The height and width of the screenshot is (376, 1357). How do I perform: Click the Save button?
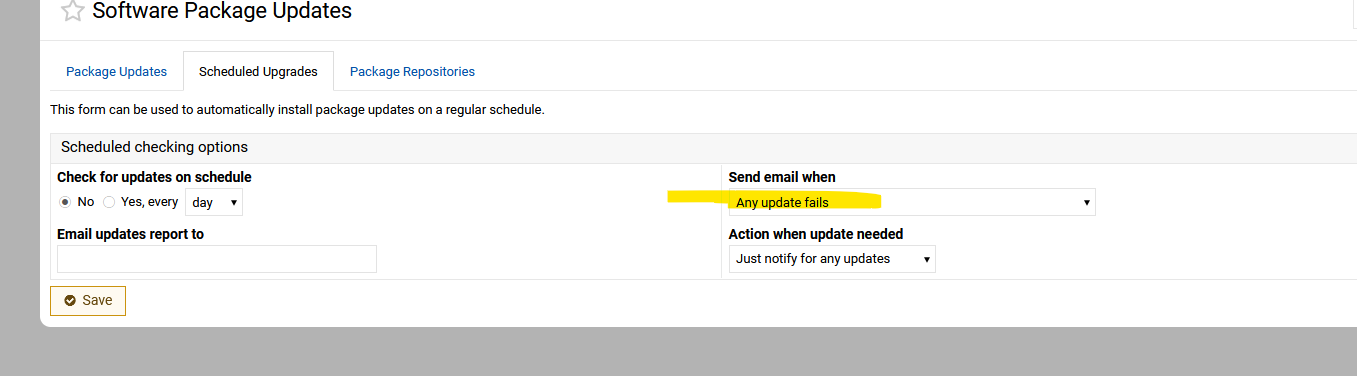tap(88, 300)
